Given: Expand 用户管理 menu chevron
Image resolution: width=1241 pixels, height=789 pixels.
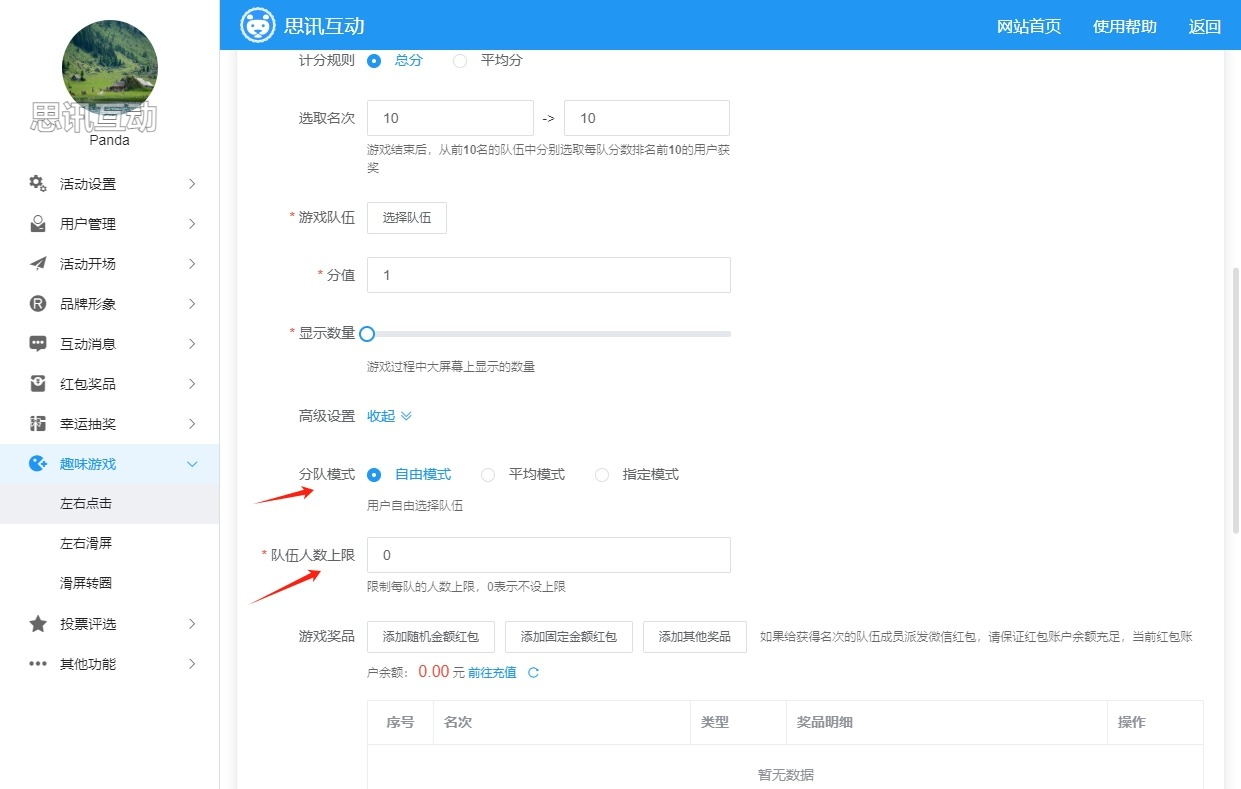Looking at the screenshot, I should [192, 223].
